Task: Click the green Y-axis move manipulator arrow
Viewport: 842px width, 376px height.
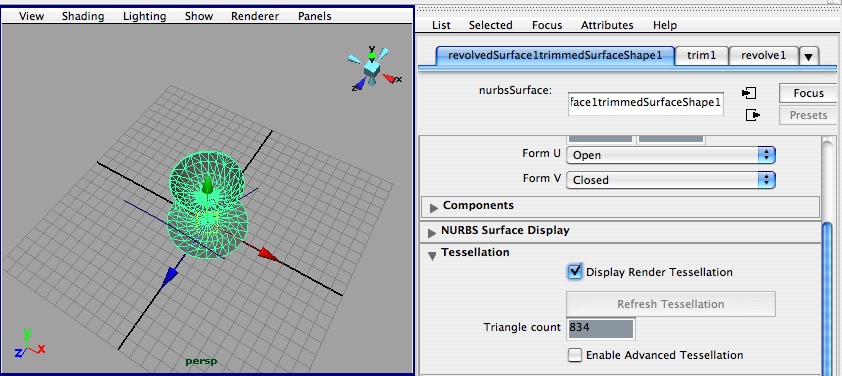Action: point(207,185)
